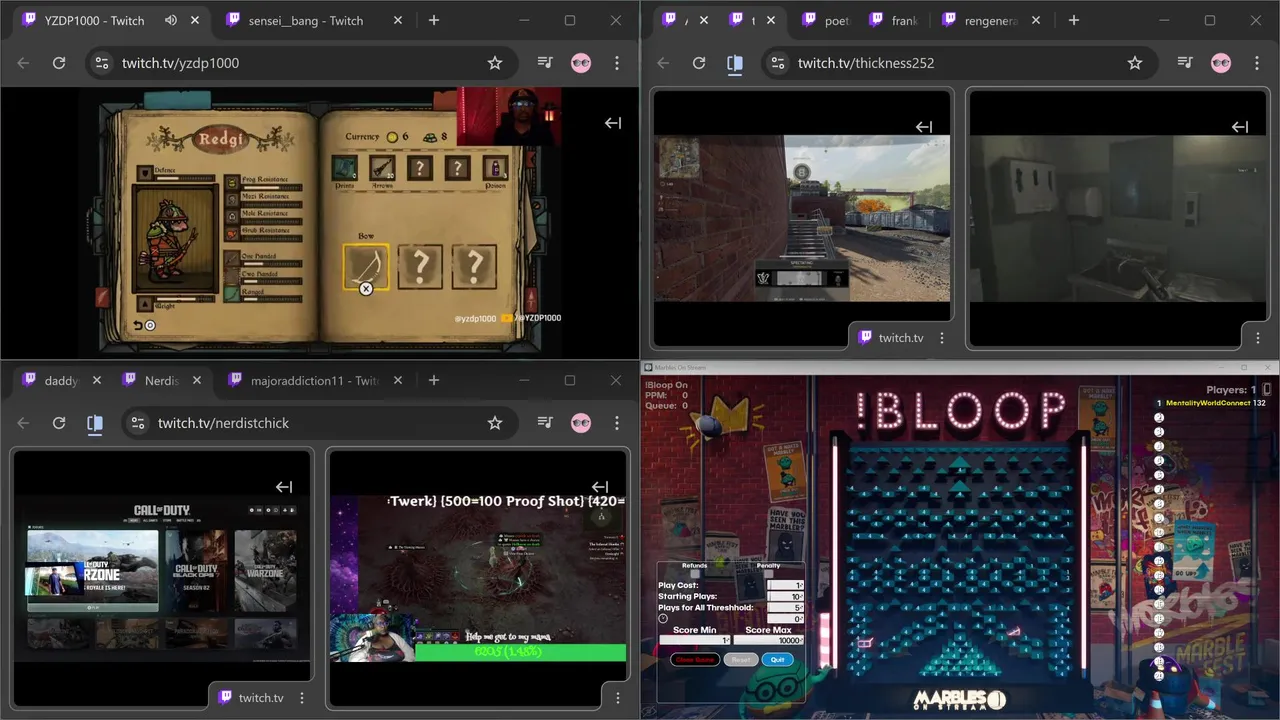This screenshot has width=1280, height=720.
Task: Open media control in the thickness252 window
Action: click(1185, 63)
